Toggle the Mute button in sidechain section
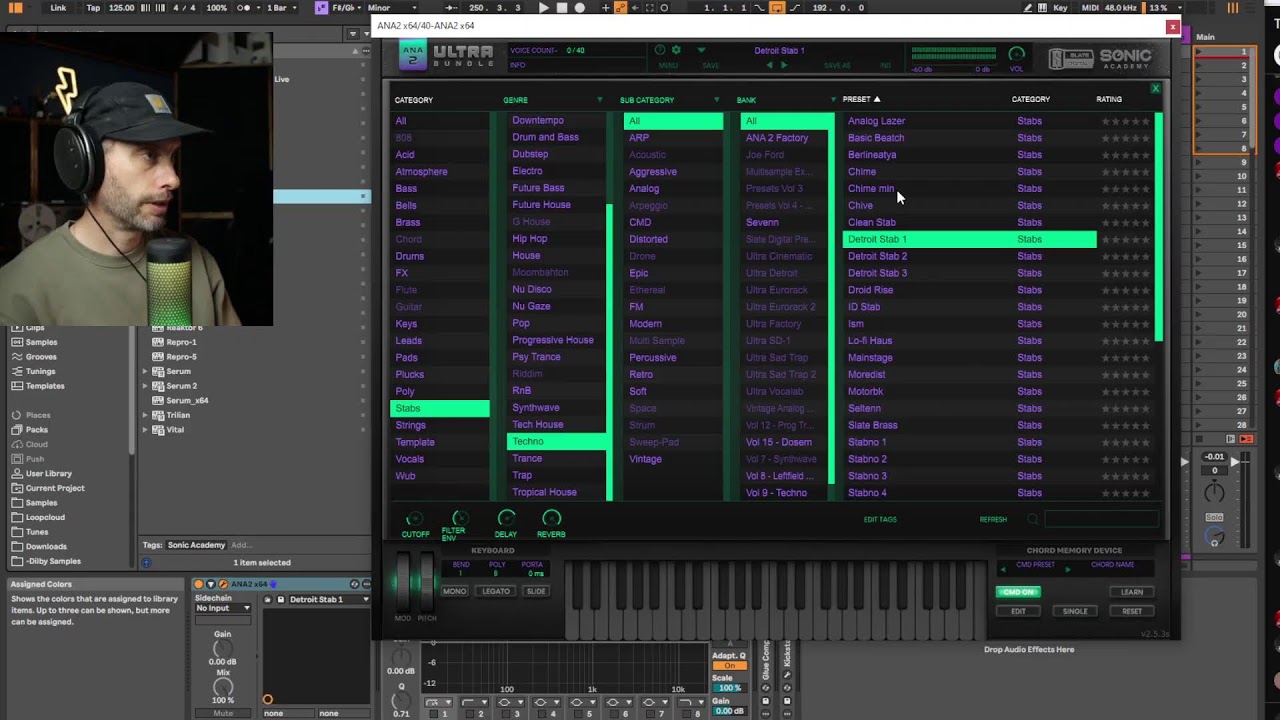This screenshot has width=1280, height=720. [x=223, y=713]
